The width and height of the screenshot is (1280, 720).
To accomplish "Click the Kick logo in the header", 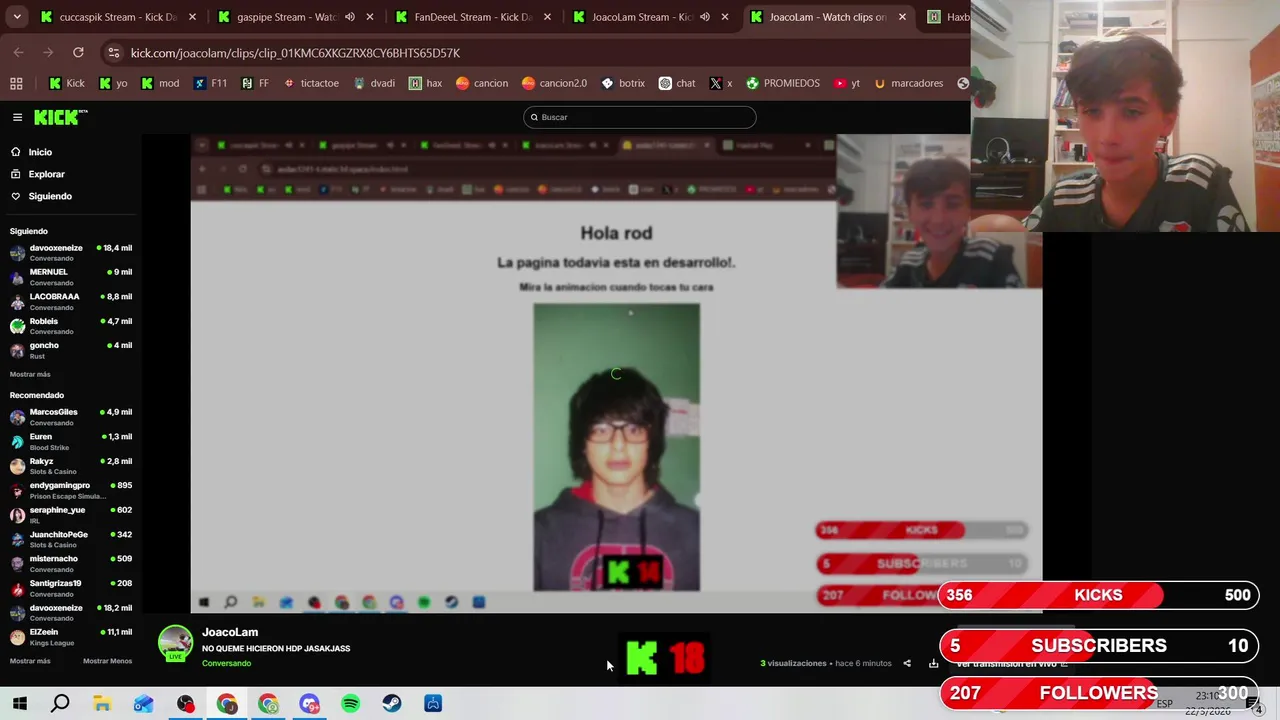I will [x=60, y=117].
